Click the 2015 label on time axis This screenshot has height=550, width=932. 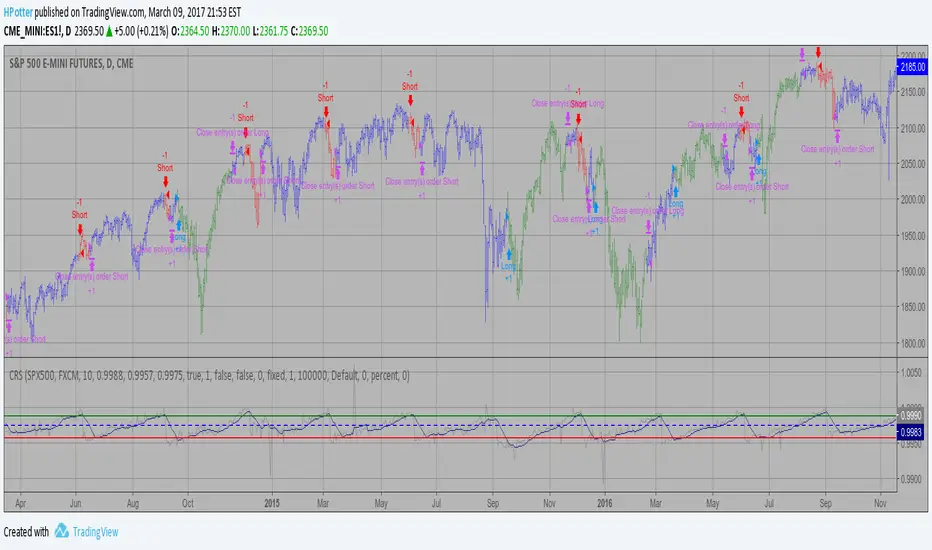coord(272,503)
